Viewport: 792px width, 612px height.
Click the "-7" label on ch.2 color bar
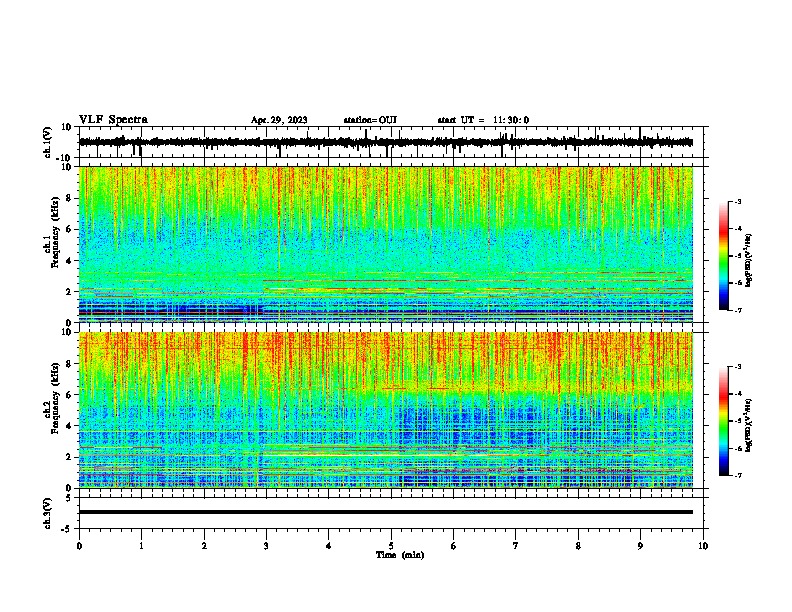737,475
